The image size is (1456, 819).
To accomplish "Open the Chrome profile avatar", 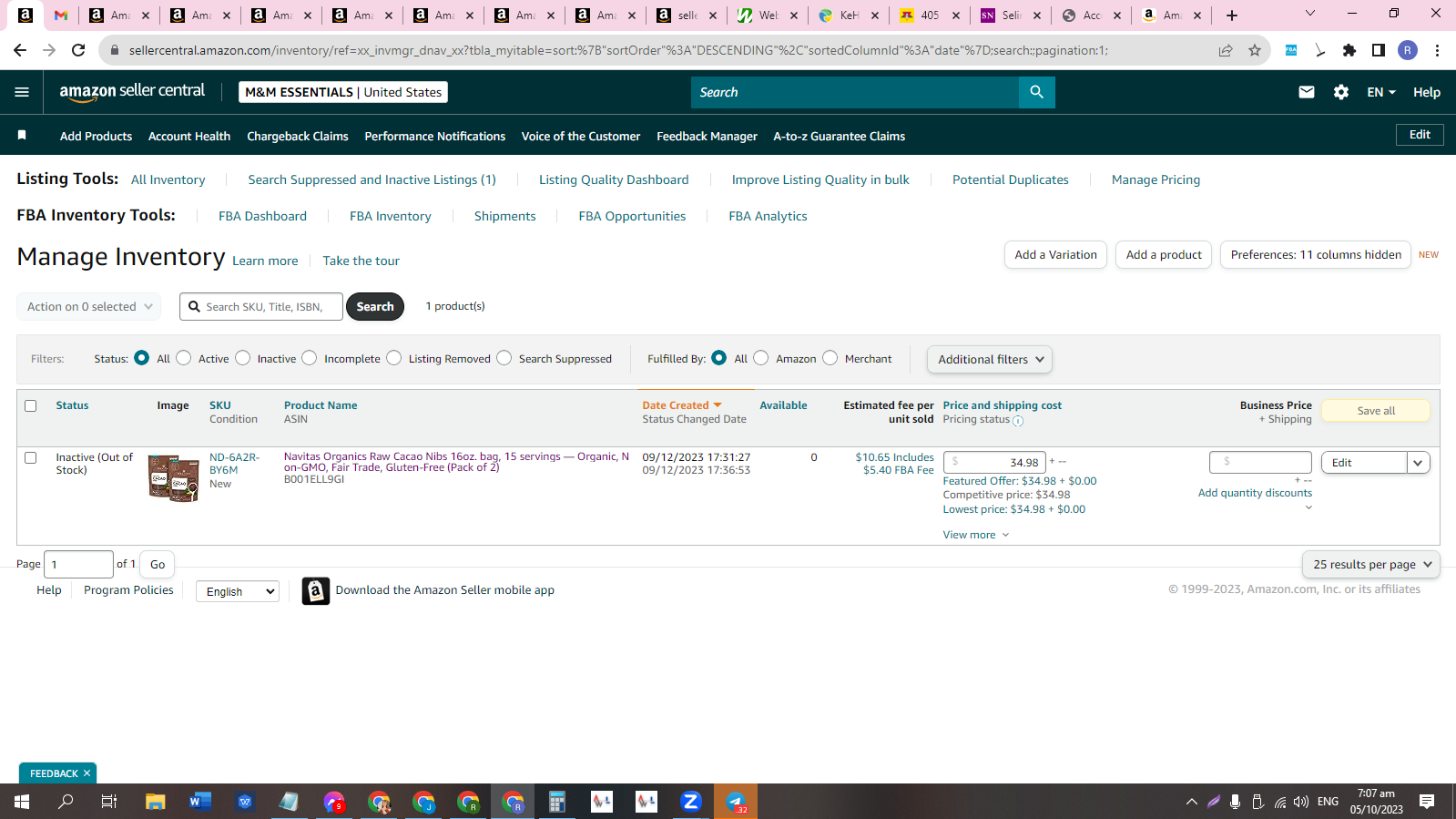I will tap(1408, 50).
